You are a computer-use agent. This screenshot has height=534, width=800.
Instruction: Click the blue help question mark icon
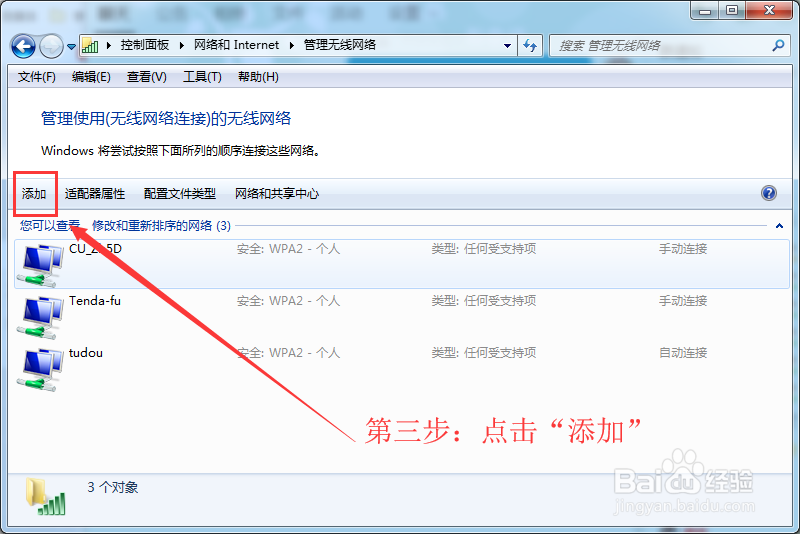[769, 193]
